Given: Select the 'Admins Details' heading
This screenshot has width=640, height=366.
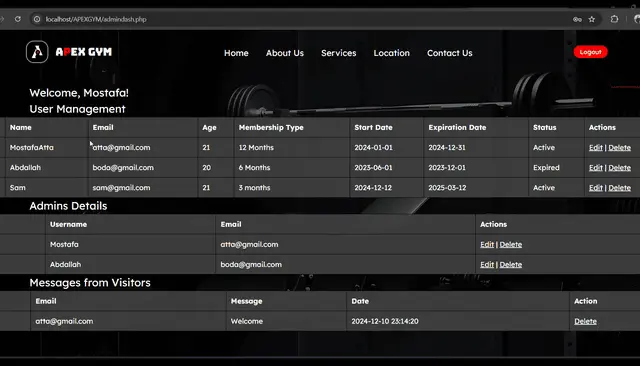Looking at the screenshot, I should 68,206.
